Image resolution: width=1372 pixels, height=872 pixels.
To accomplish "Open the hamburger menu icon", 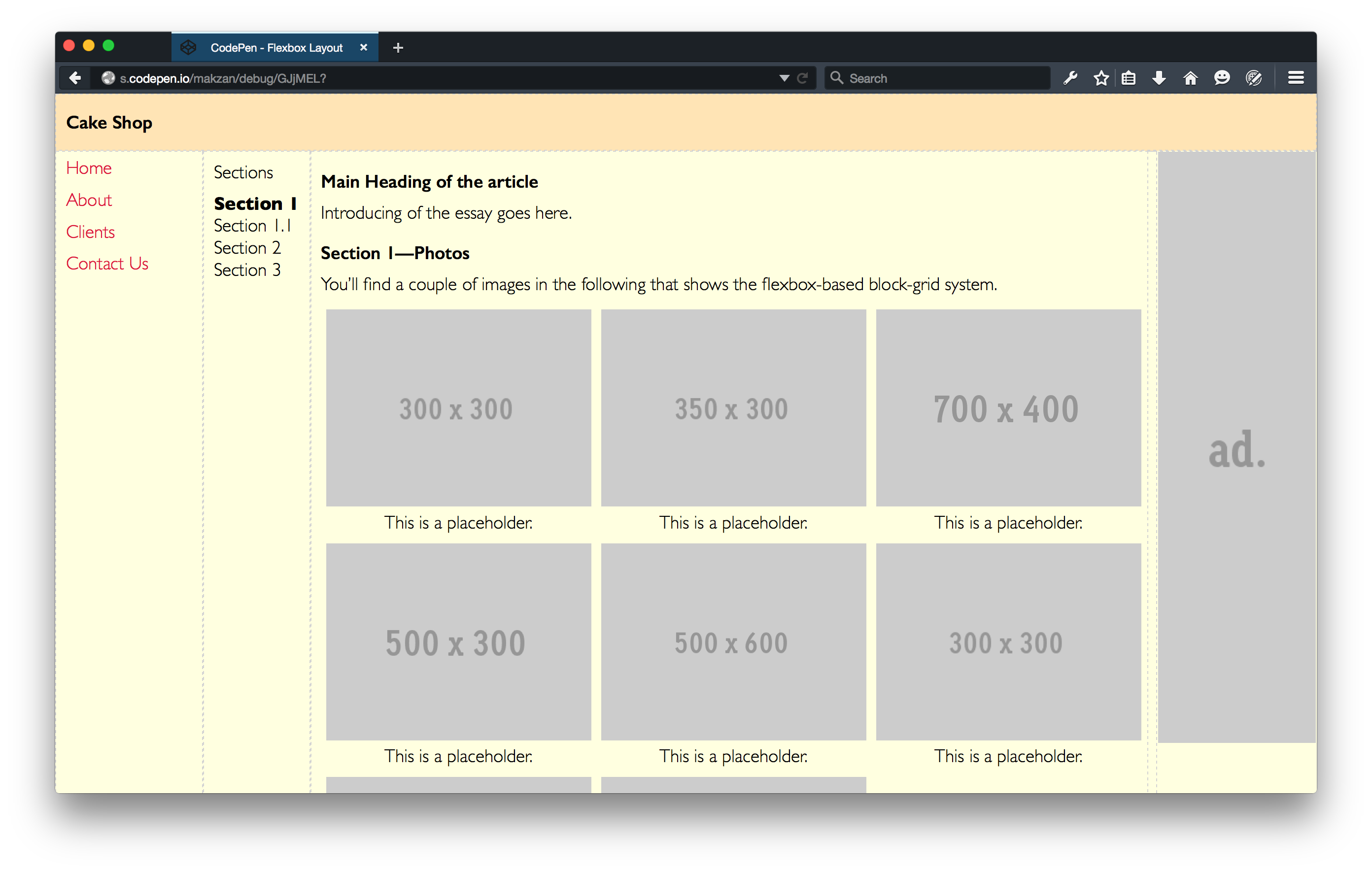I will click(1296, 78).
